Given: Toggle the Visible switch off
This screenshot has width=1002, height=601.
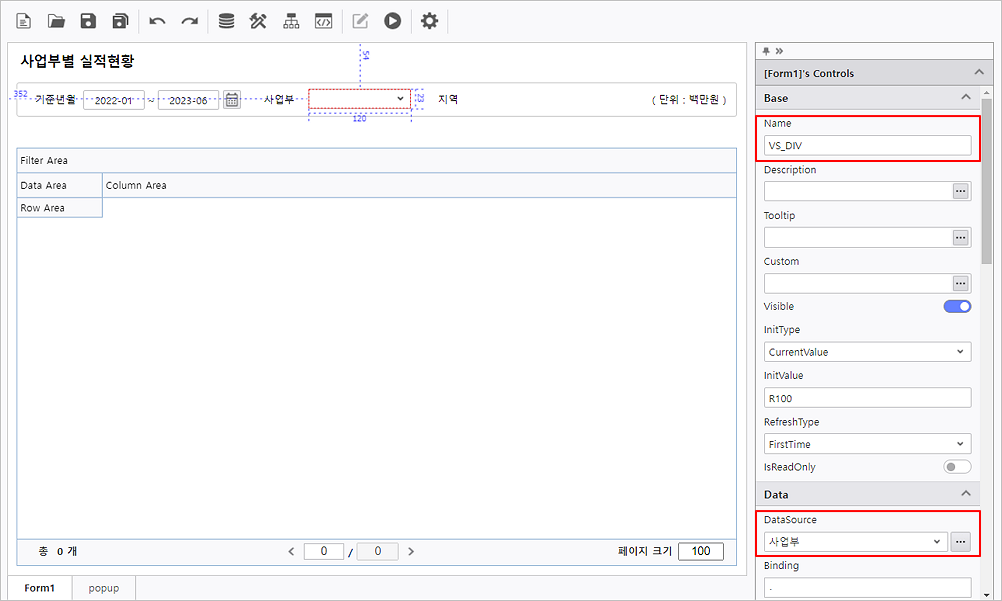Looking at the screenshot, I should tap(957, 307).
